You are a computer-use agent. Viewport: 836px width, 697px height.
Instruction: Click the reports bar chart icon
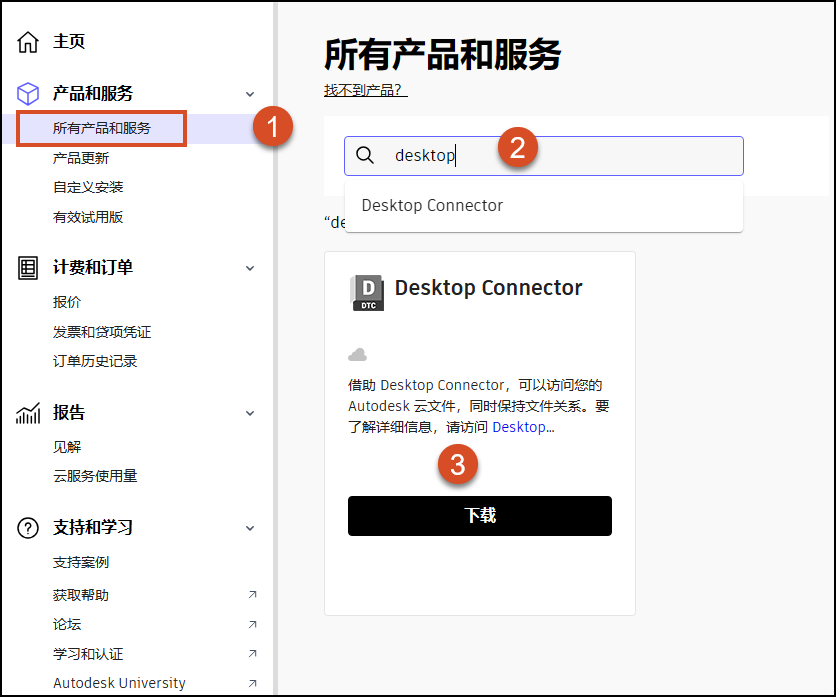pos(28,413)
